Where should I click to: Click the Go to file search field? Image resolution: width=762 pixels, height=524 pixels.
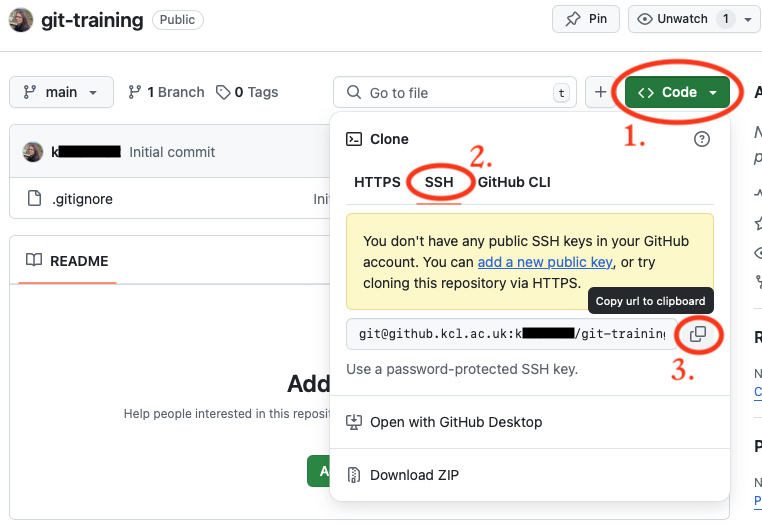pos(455,92)
